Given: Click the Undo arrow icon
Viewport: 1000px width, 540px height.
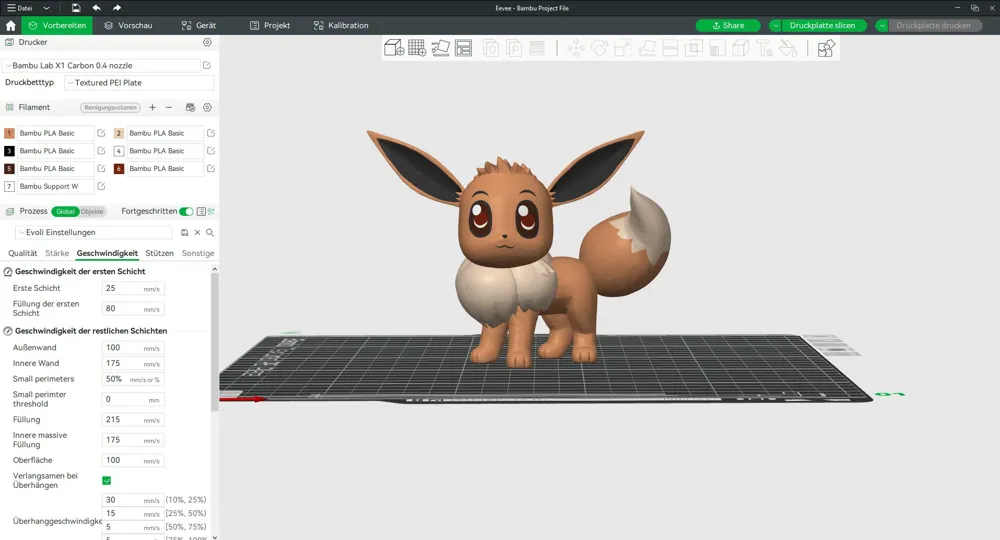Looking at the screenshot, I should click(x=96, y=8).
